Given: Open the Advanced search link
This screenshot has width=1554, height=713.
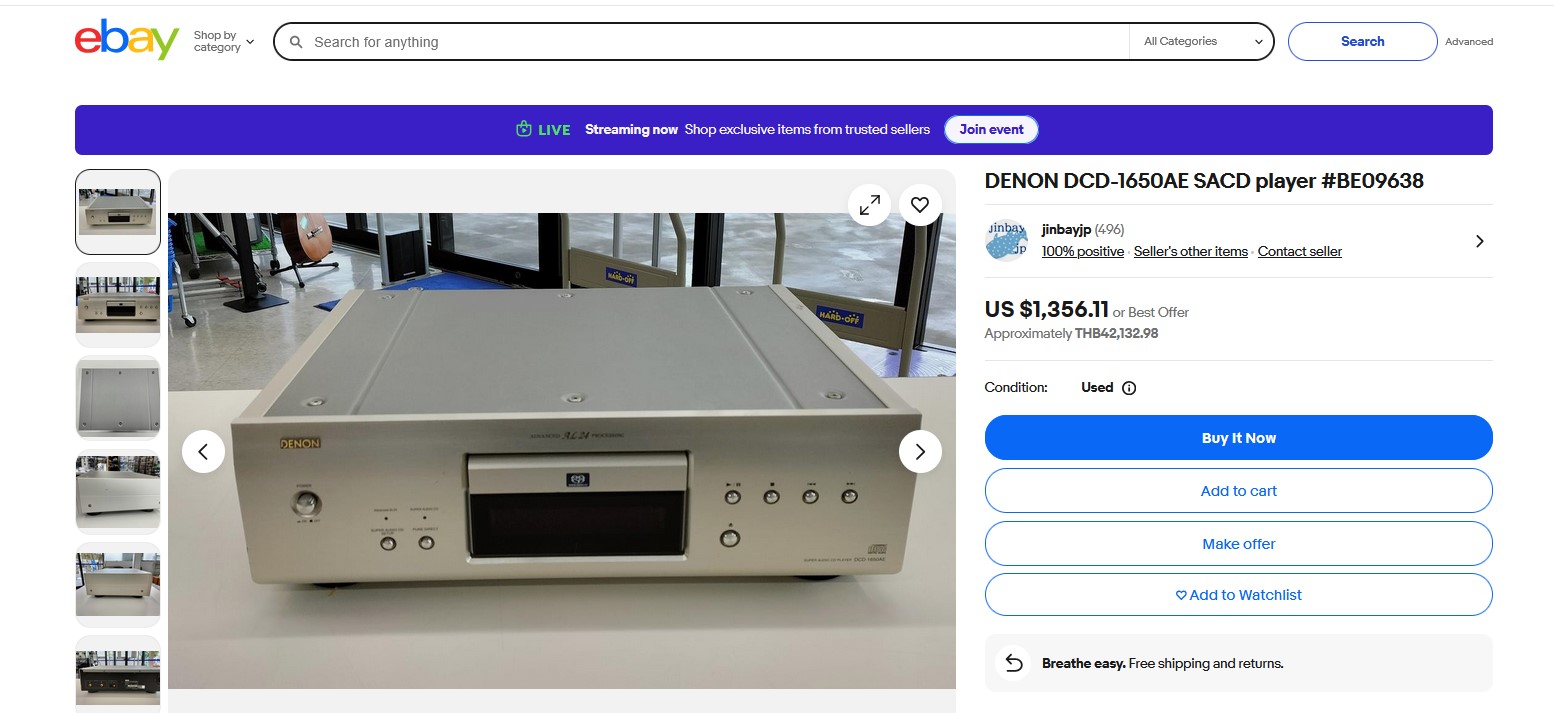Looking at the screenshot, I should 1468,42.
